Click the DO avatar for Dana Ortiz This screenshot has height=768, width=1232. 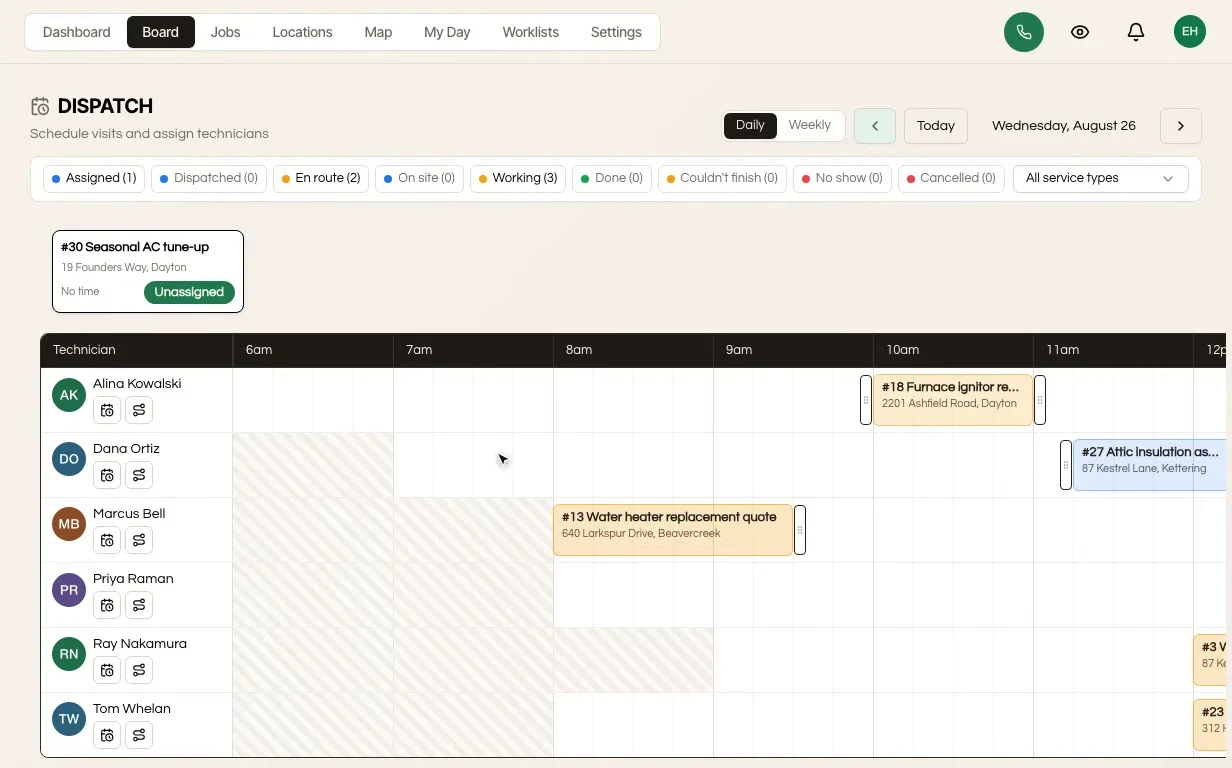(x=69, y=460)
